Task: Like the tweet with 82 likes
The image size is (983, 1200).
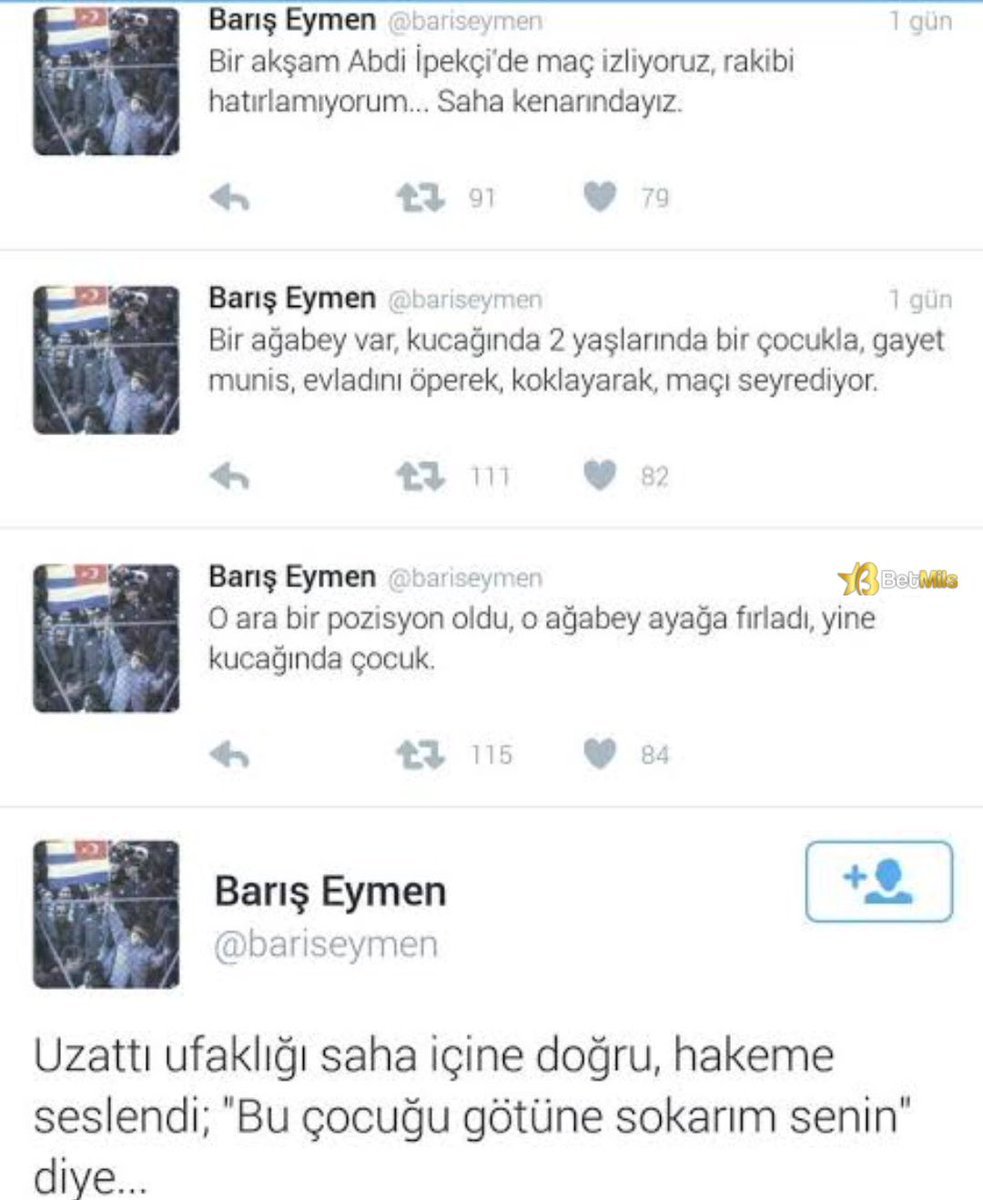Action: pyautogui.click(x=599, y=477)
